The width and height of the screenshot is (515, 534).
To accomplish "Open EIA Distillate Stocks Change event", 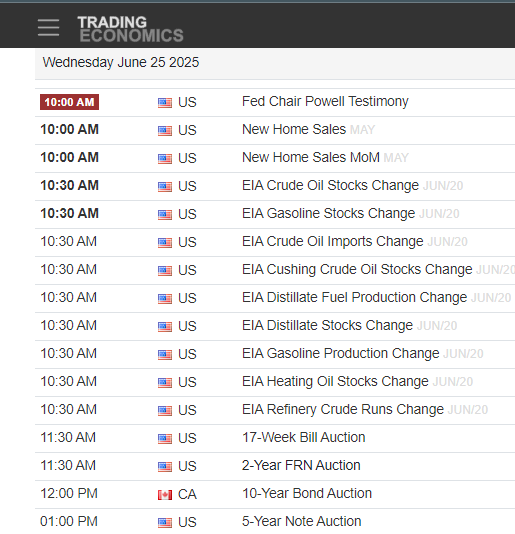I will [327, 325].
